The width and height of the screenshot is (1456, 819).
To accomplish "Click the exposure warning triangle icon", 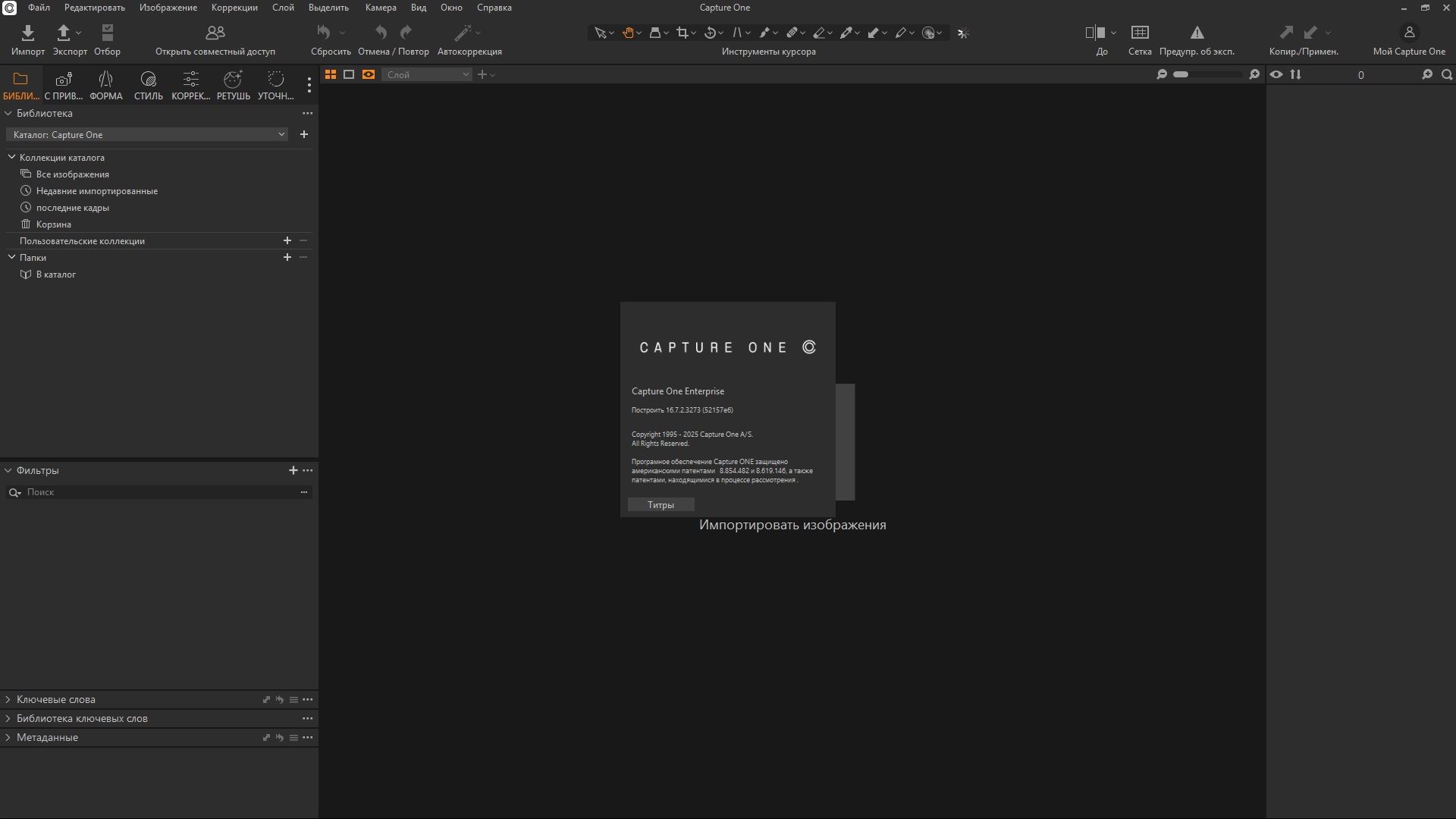I will click(1197, 33).
